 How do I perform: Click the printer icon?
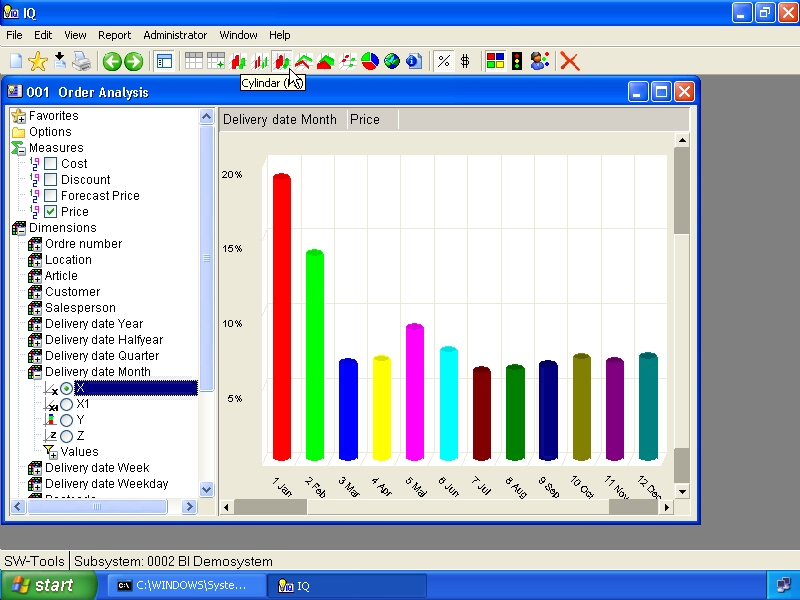(81, 62)
